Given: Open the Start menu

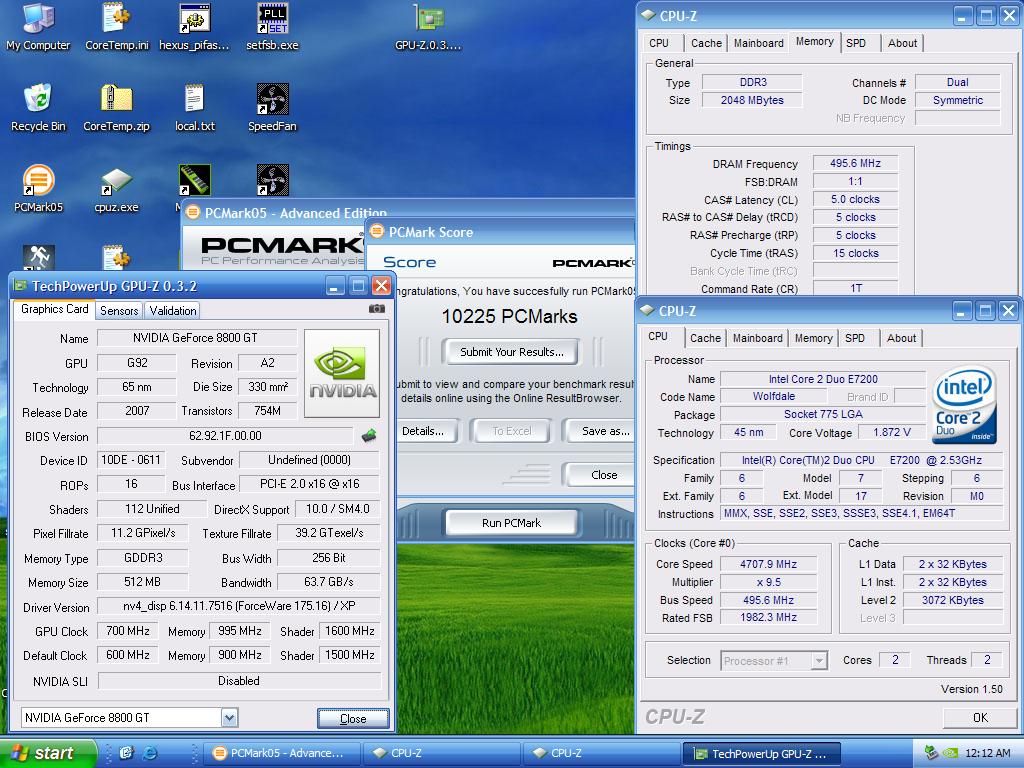Looking at the screenshot, I should coord(48,753).
